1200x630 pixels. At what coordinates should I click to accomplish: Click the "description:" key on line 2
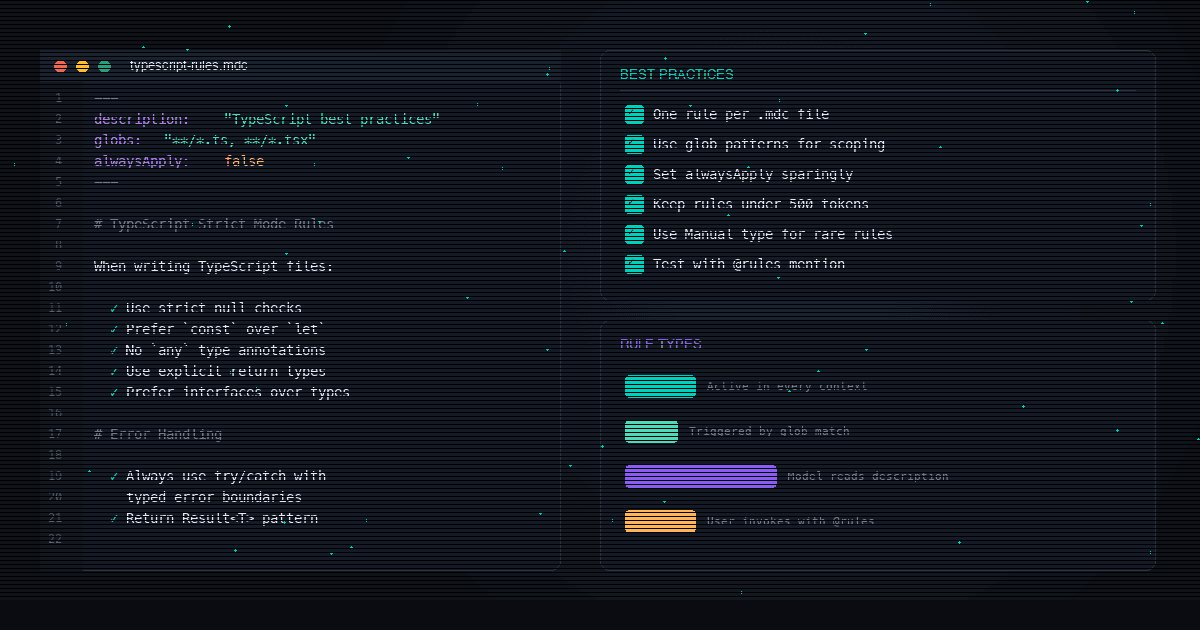[142, 119]
